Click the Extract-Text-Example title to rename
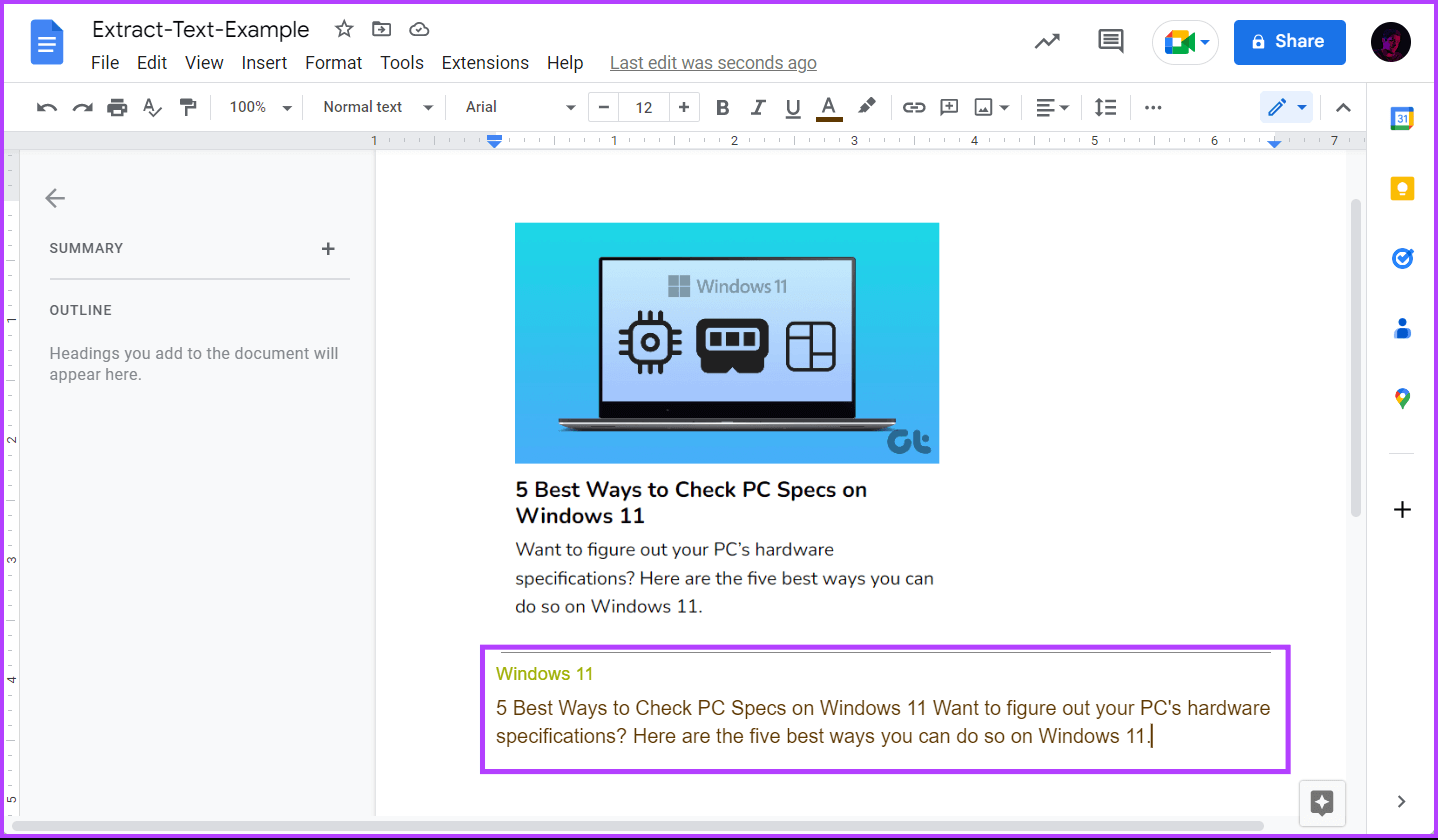The image size is (1438, 840). (201, 30)
